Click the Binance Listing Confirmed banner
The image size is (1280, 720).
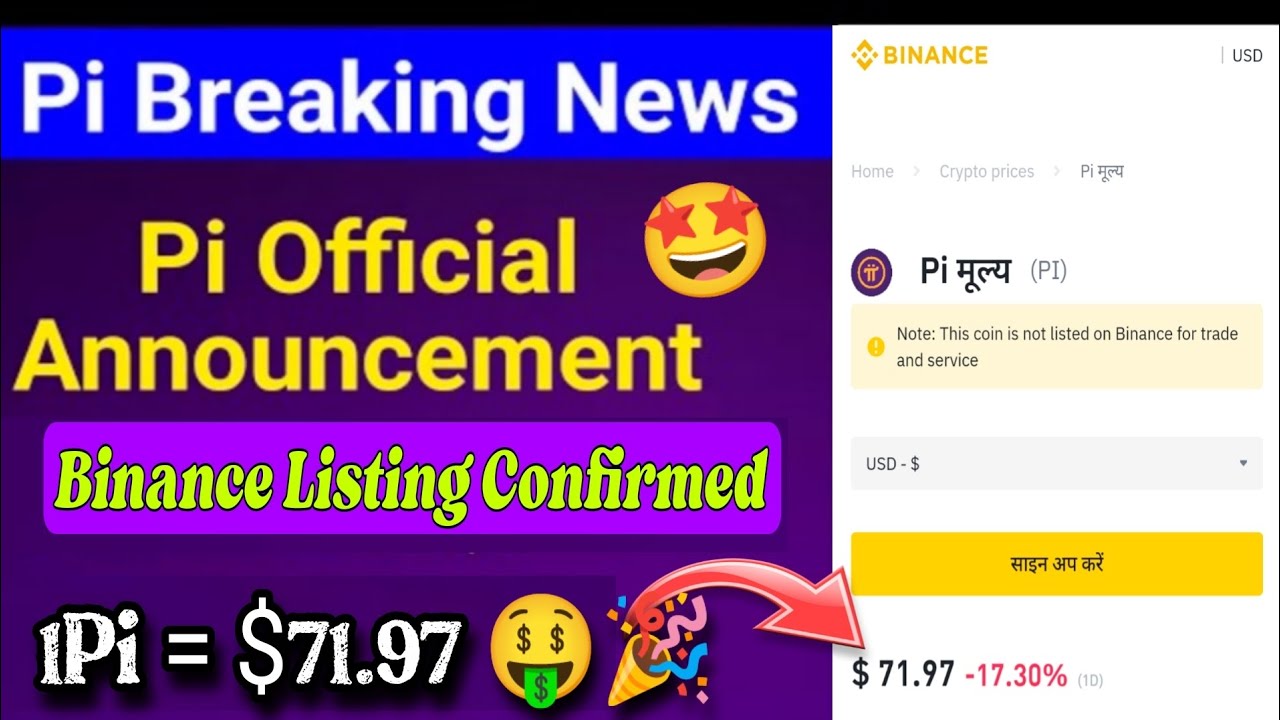412,479
